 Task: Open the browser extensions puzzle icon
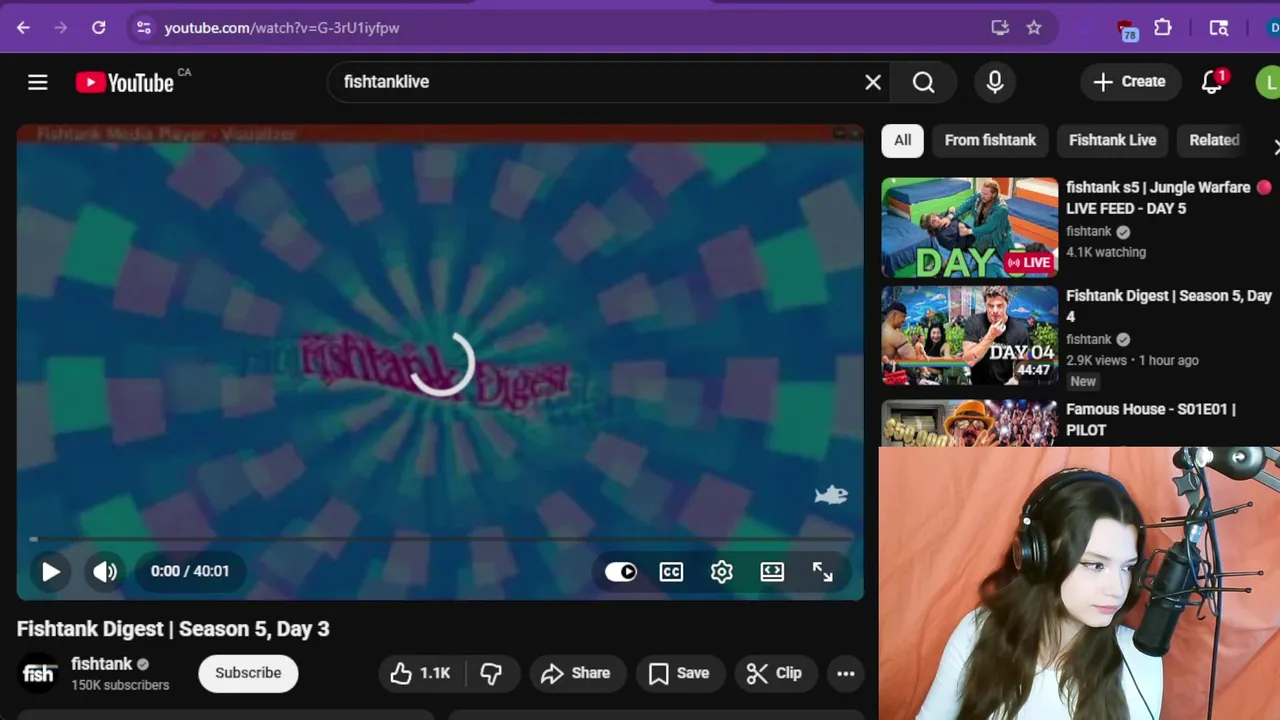tap(1163, 28)
